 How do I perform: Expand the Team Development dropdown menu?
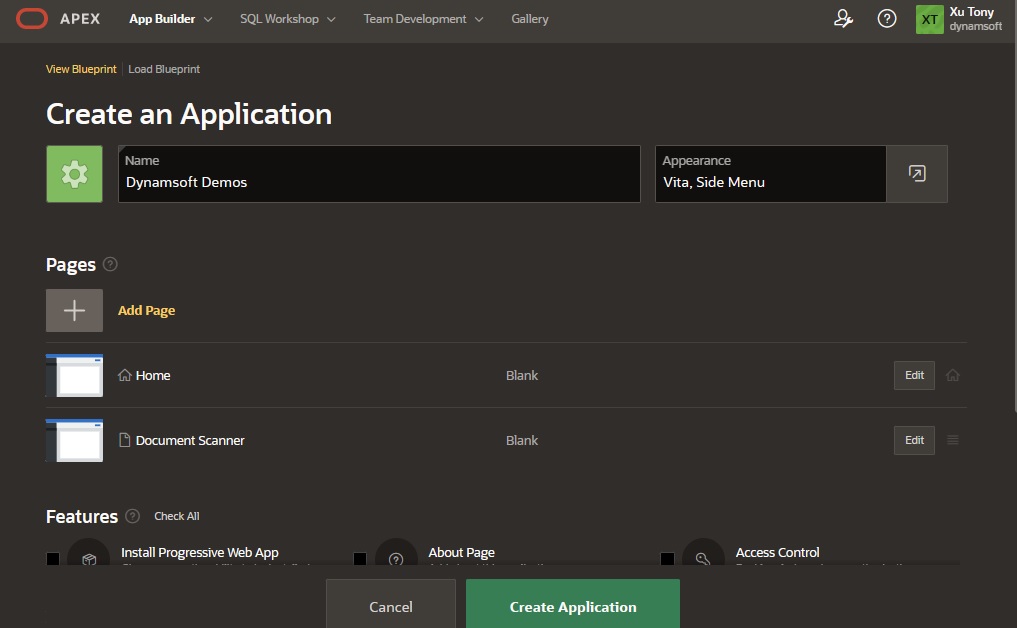423,19
